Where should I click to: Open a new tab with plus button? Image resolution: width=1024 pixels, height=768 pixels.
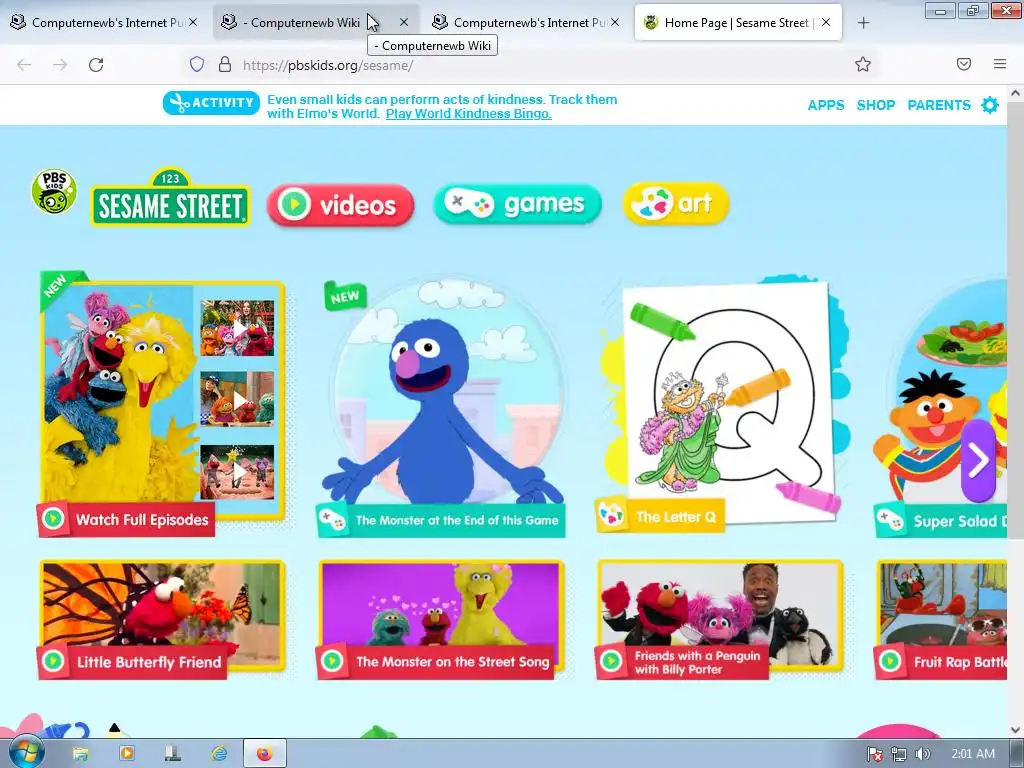tap(863, 23)
